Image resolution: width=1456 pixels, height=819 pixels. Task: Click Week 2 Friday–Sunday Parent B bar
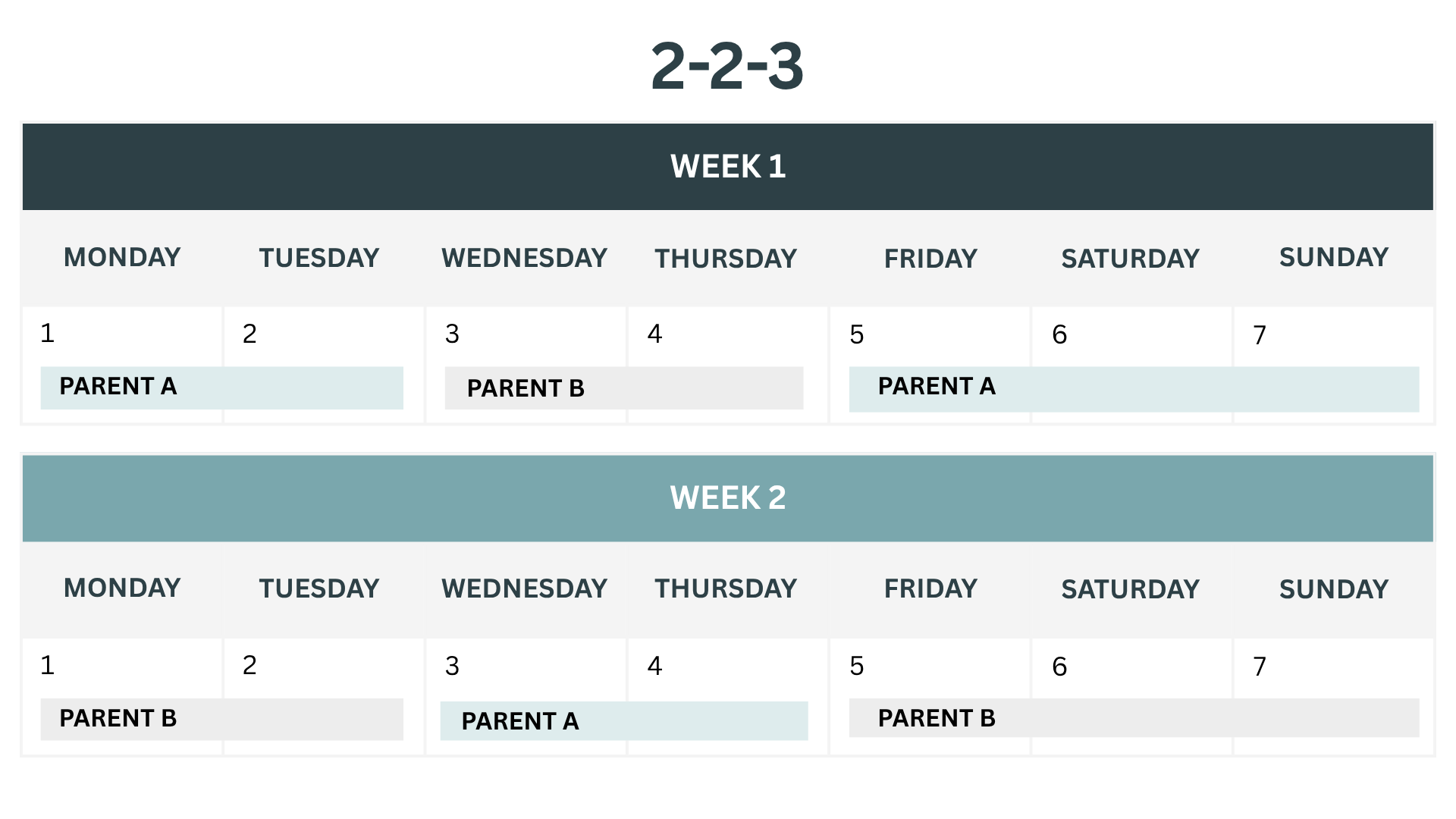(1134, 718)
